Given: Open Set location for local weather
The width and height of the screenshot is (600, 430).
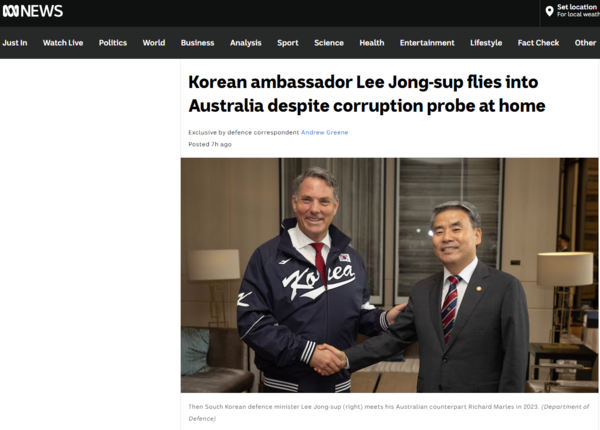Looking at the screenshot, I should tap(573, 11).
